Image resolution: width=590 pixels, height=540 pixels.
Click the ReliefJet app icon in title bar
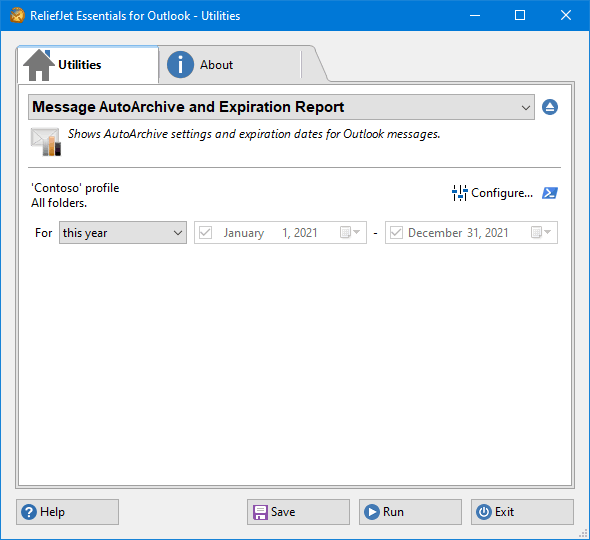17,16
